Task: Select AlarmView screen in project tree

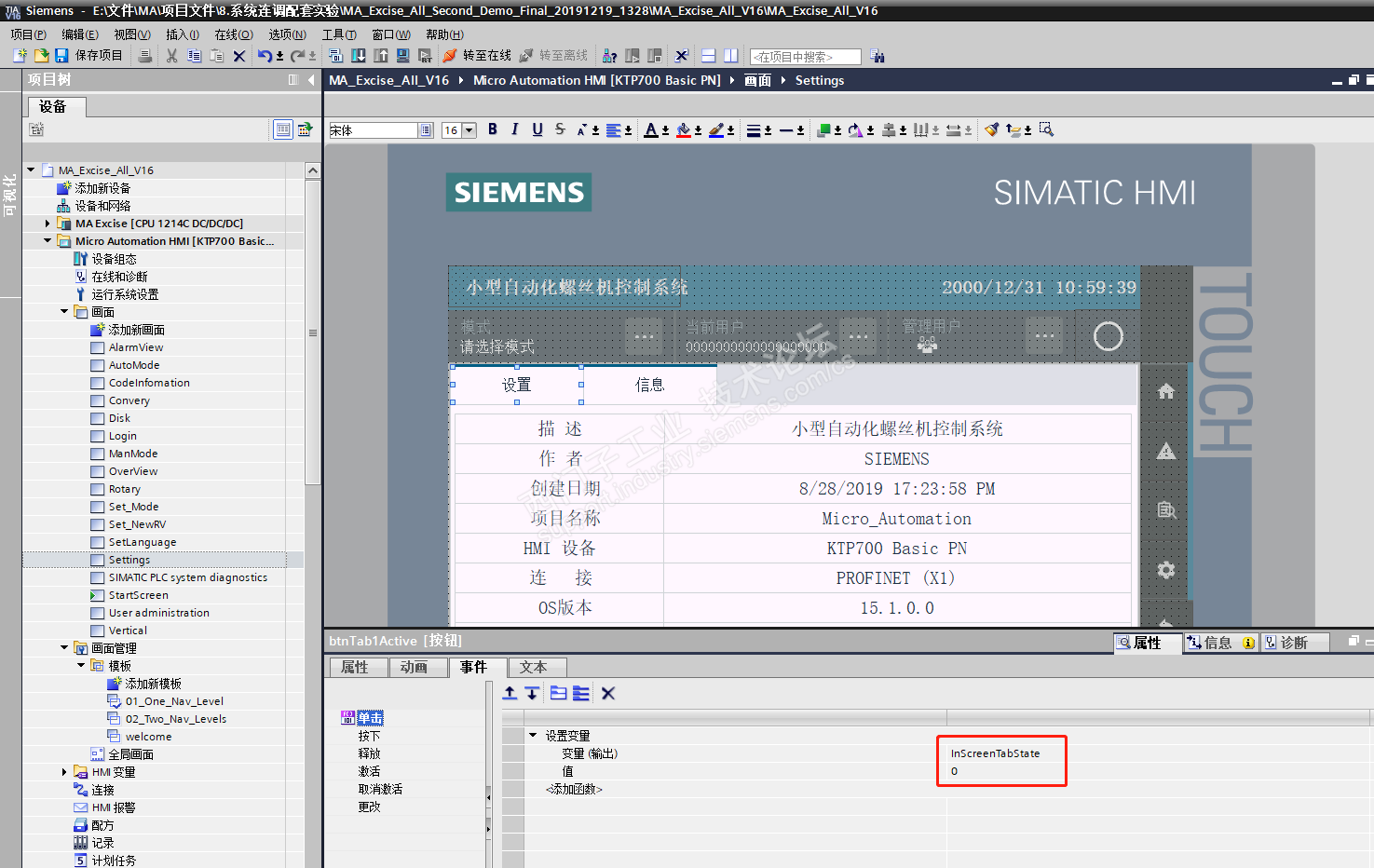Action: pos(136,347)
